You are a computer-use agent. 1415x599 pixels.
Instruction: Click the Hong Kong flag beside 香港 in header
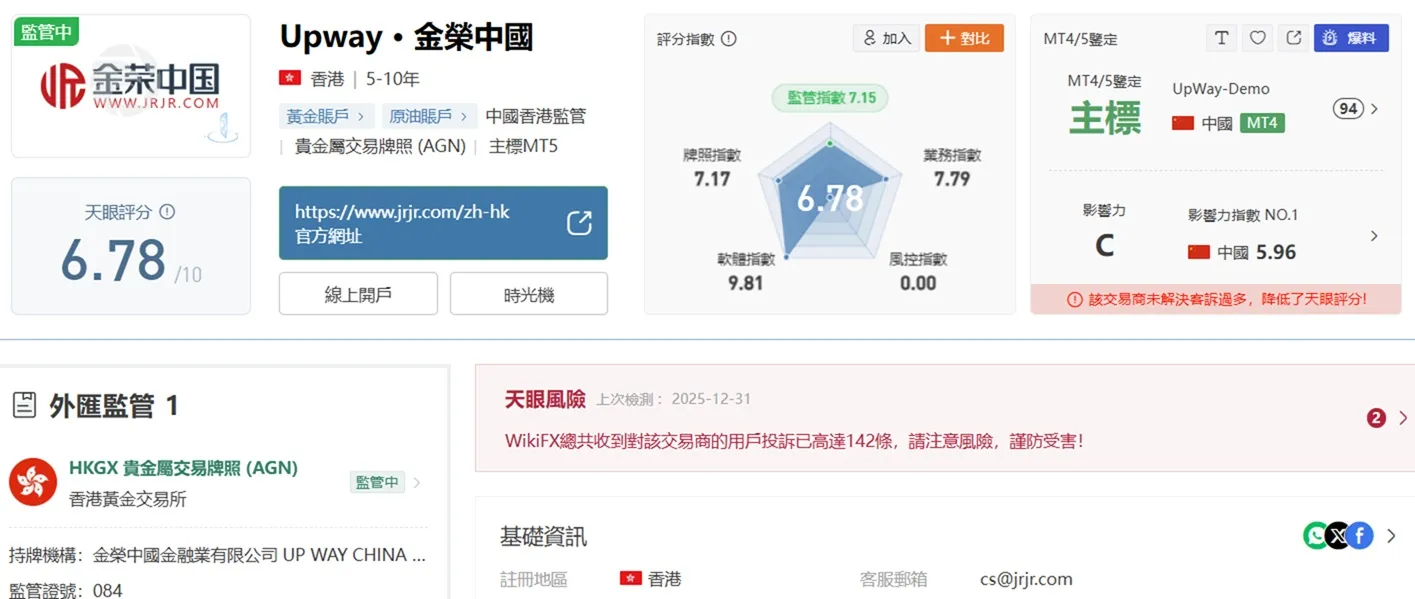point(290,78)
